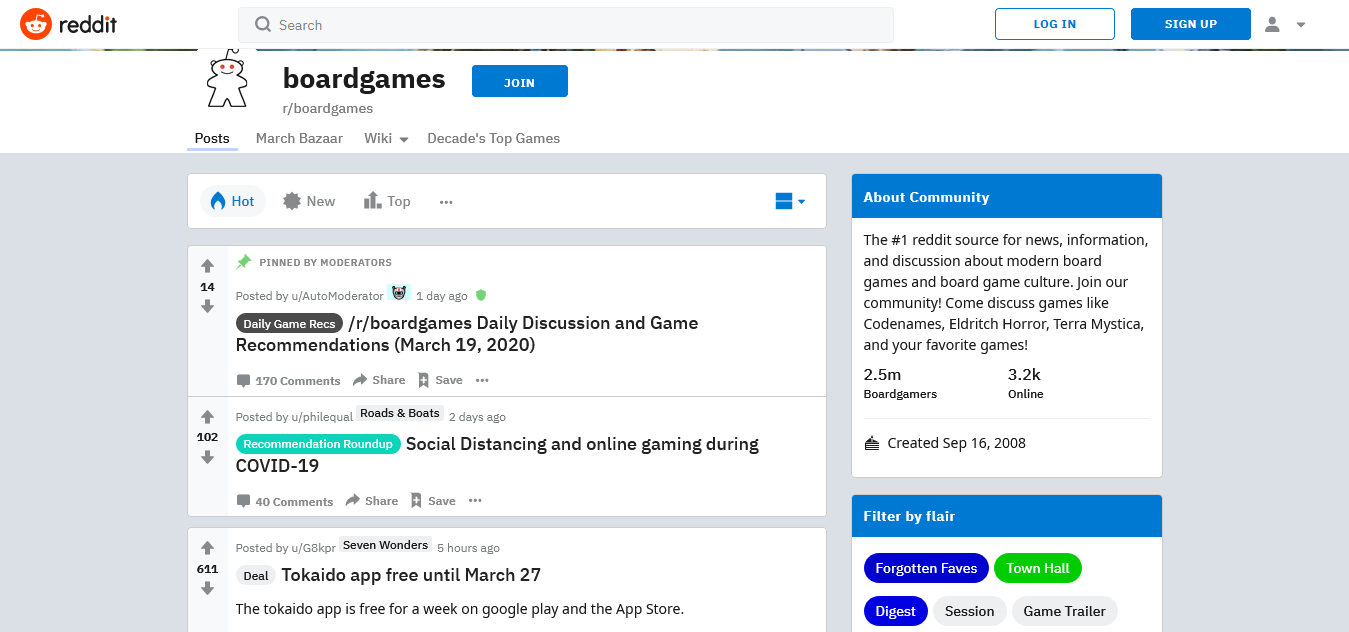Sort posts by New

click(309, 201)
